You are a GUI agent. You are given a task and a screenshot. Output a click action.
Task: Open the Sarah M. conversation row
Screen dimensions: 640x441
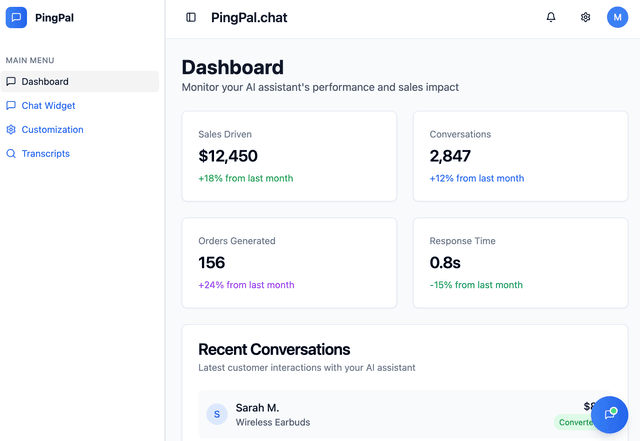(x=406, y=414)
